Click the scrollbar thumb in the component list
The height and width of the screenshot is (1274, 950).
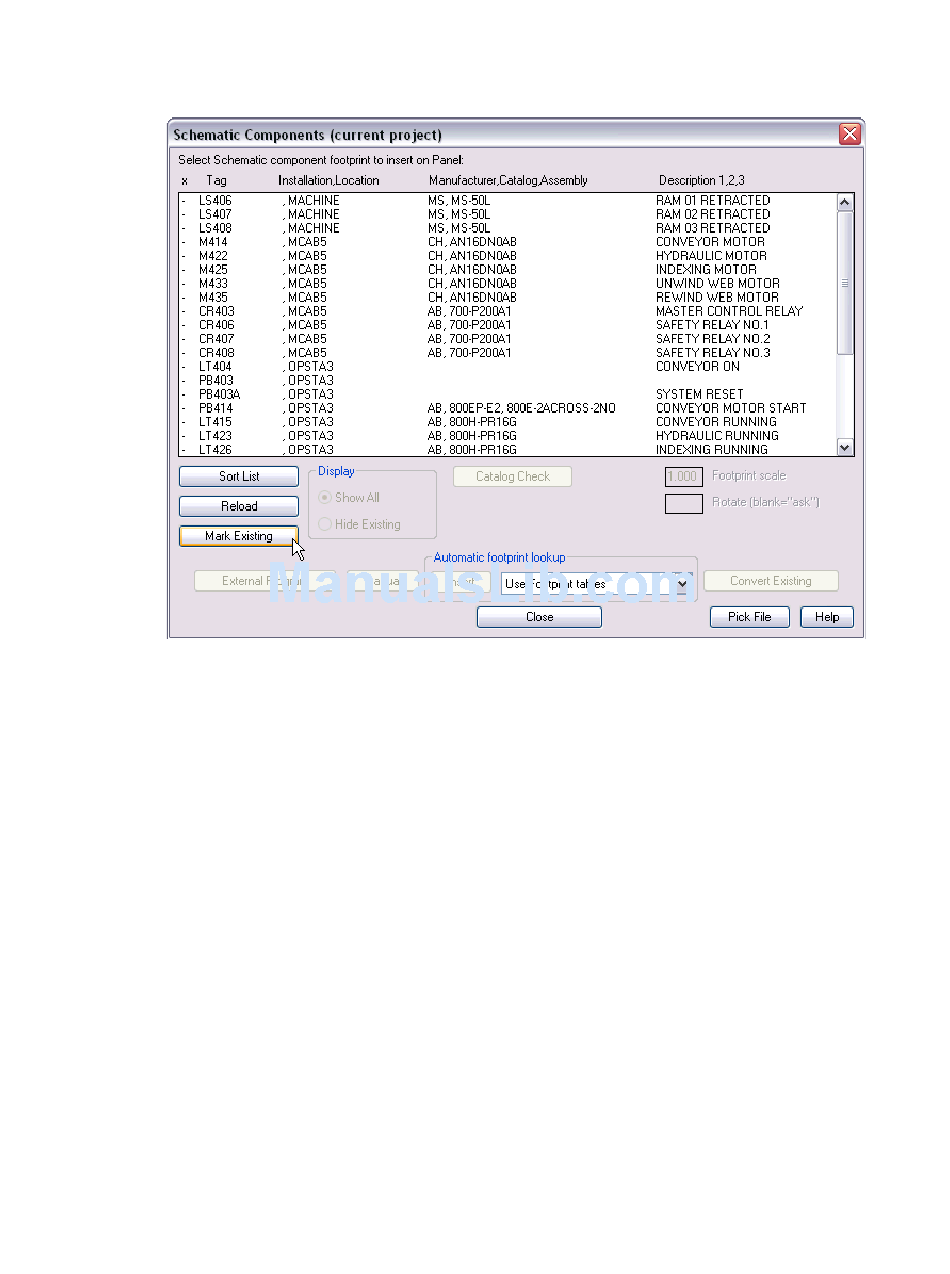tap(845, 283)
